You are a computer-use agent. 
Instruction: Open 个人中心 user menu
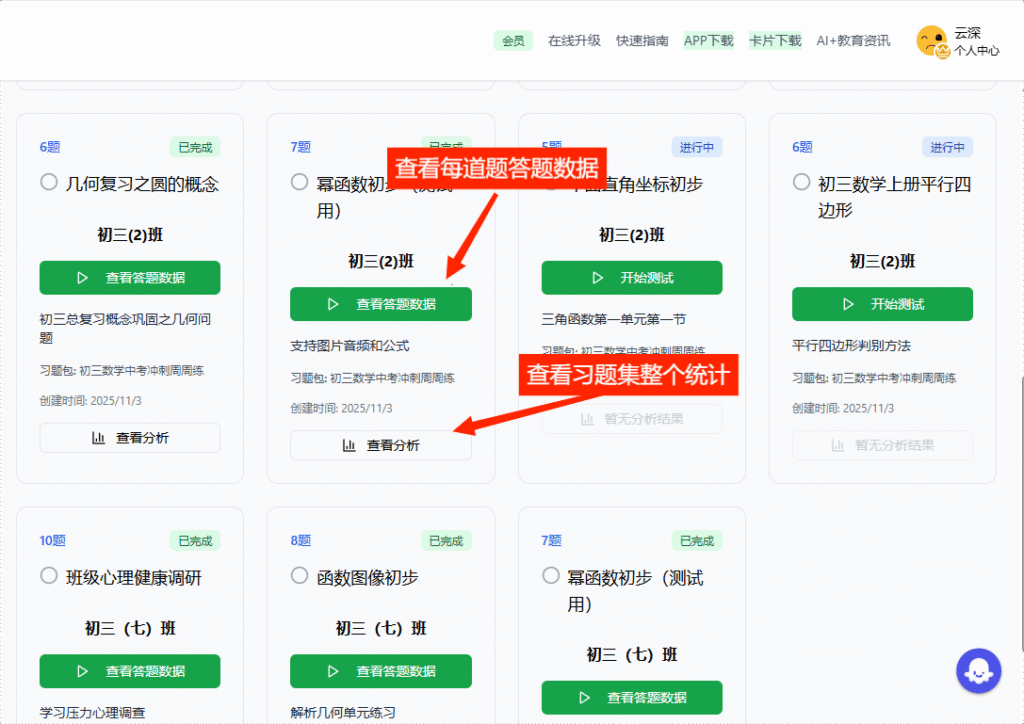976,50
